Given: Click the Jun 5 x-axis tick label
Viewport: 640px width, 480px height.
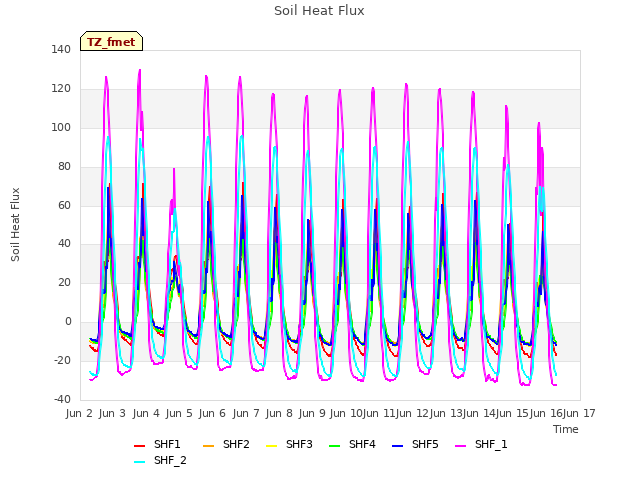Looking at the screenshot, I should click(x=179, y=413).
